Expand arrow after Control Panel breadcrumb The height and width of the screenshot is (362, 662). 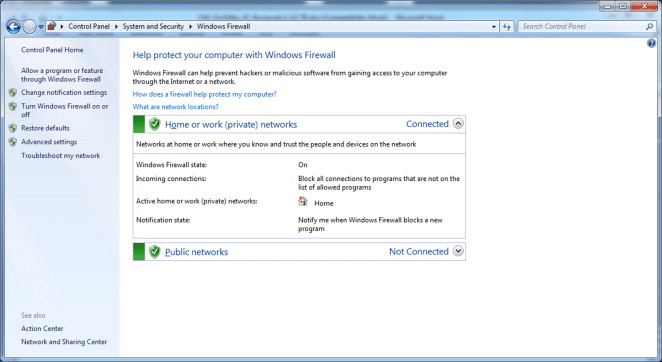point(116,26)
